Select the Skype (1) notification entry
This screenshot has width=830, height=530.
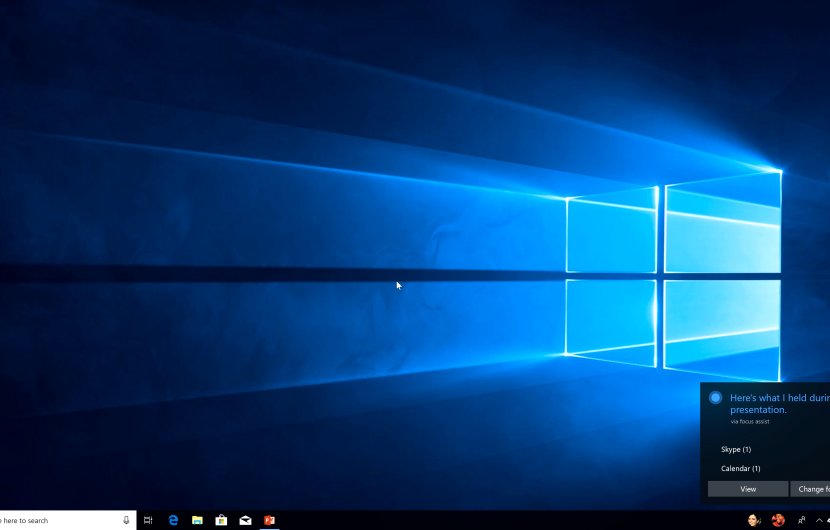tap(736, 450)
